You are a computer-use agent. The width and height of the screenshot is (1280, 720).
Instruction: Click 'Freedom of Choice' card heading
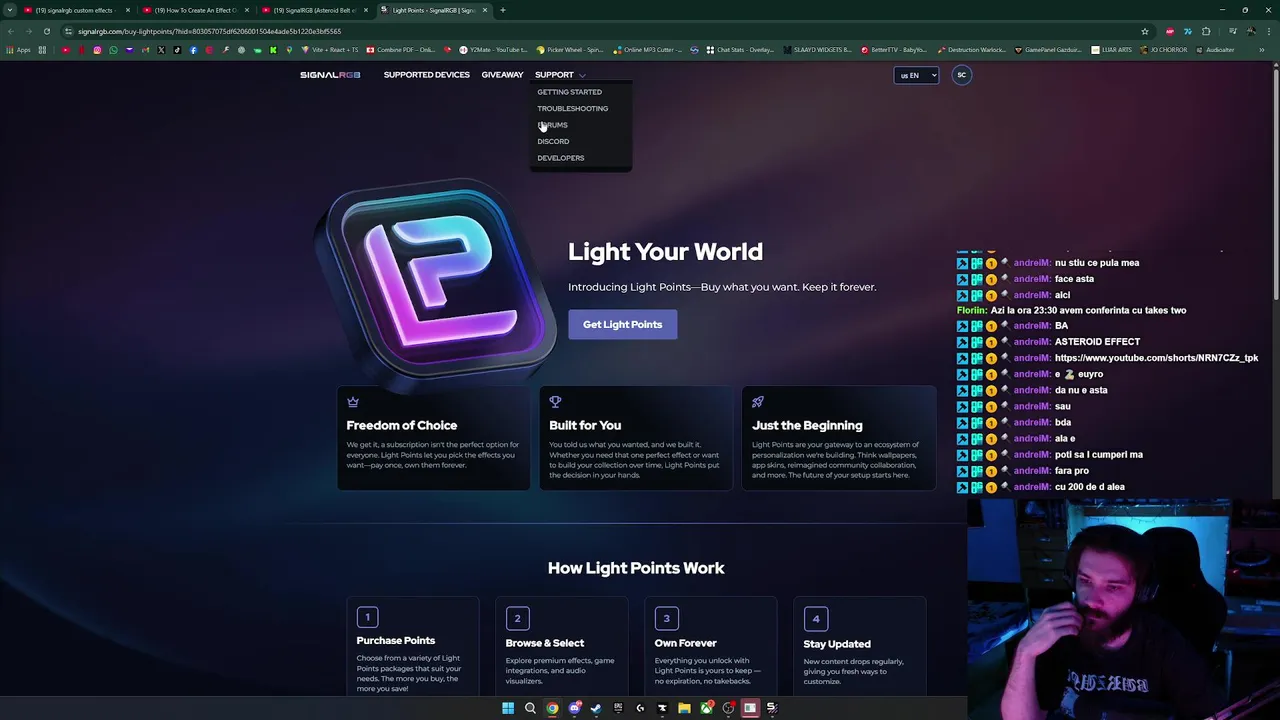tap(401, 425)
